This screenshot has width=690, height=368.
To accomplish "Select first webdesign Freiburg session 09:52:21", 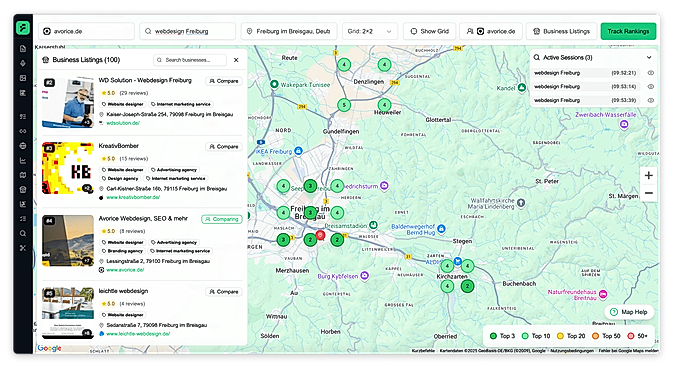I will [585, 73].
